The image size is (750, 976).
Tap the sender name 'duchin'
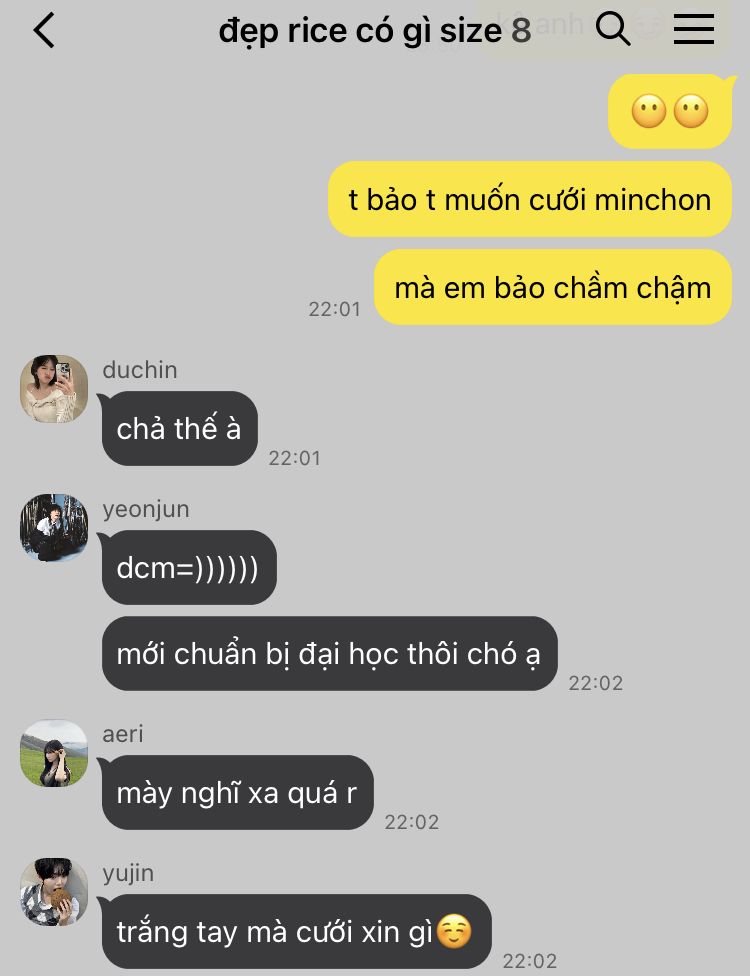(140, 370)
